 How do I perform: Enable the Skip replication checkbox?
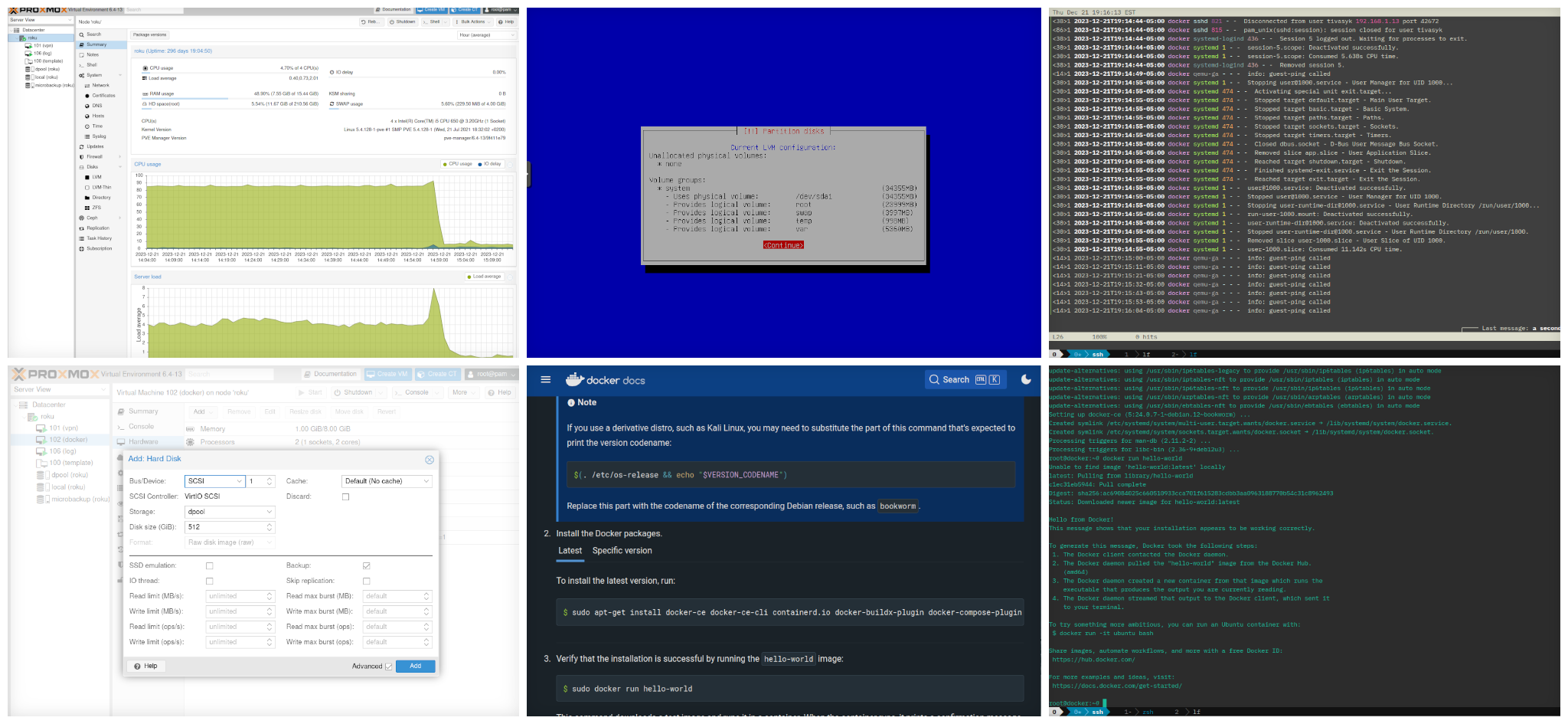pyautogui.click(x=366, y=581)
